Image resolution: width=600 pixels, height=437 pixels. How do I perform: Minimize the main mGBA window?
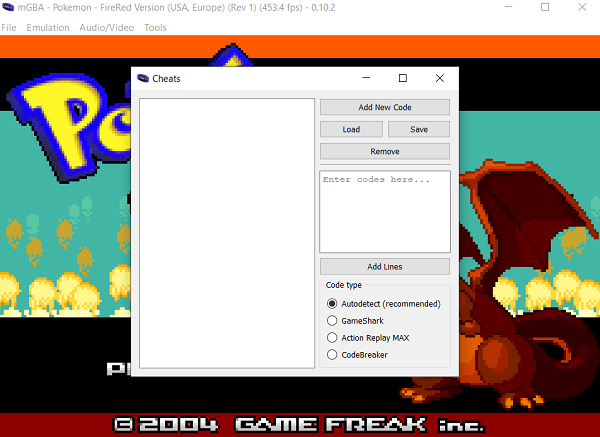coord(500,8)
